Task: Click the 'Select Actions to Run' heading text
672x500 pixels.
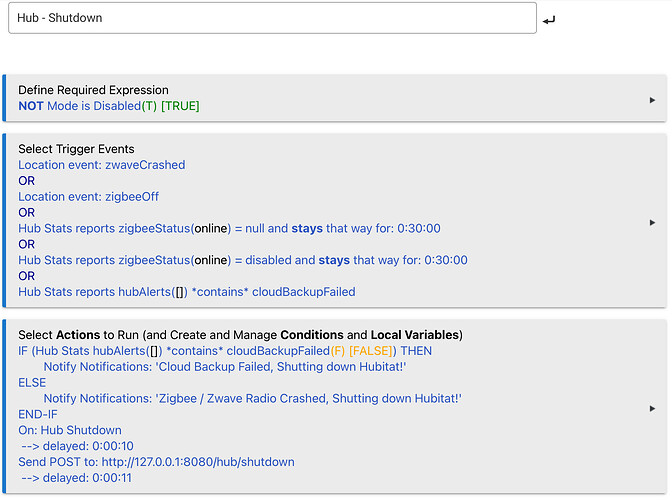Action: coord(240,335)
